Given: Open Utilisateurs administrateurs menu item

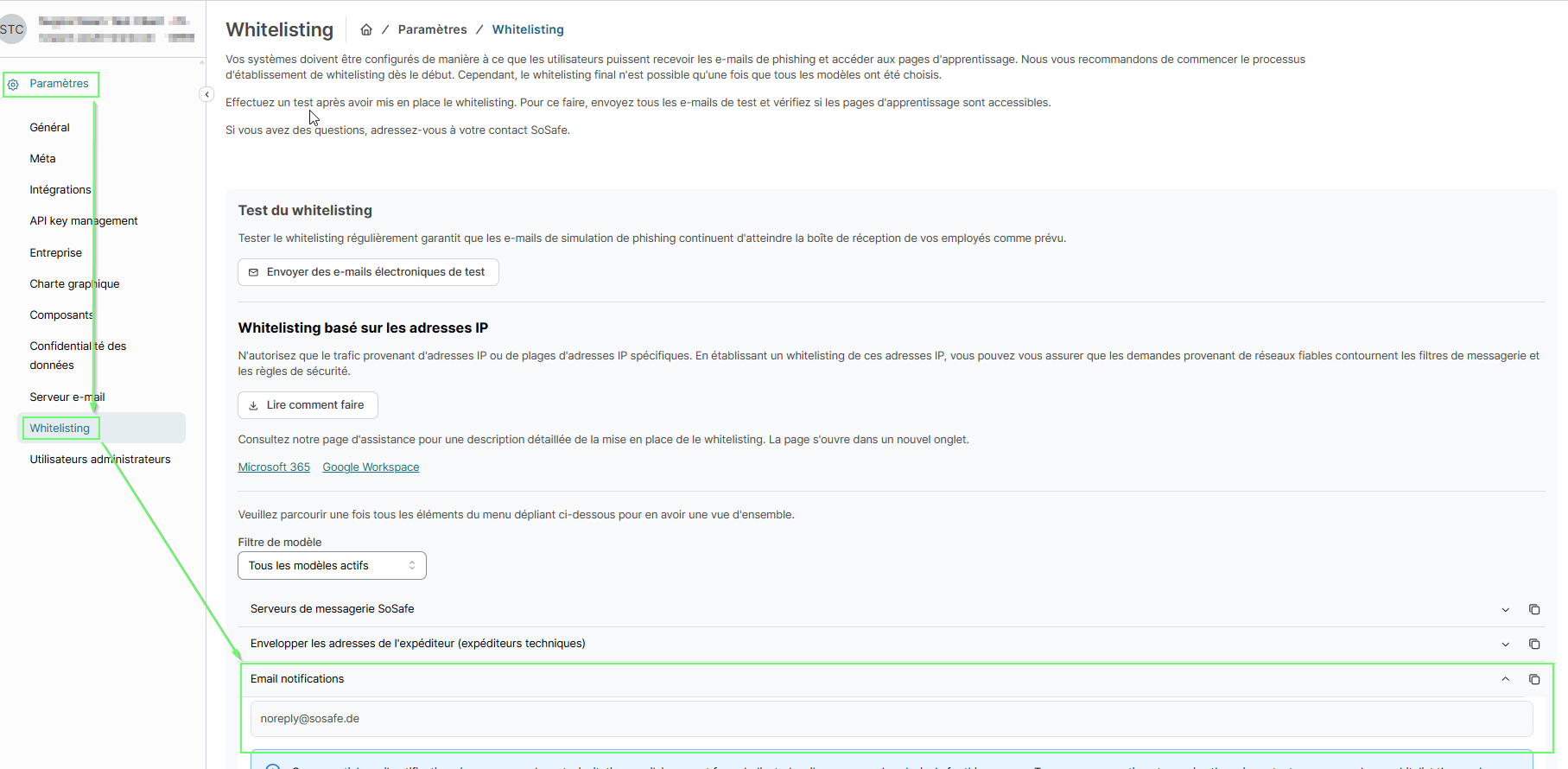Looking at the screenshot, I should pyautogui.click(x=99, y=459).
